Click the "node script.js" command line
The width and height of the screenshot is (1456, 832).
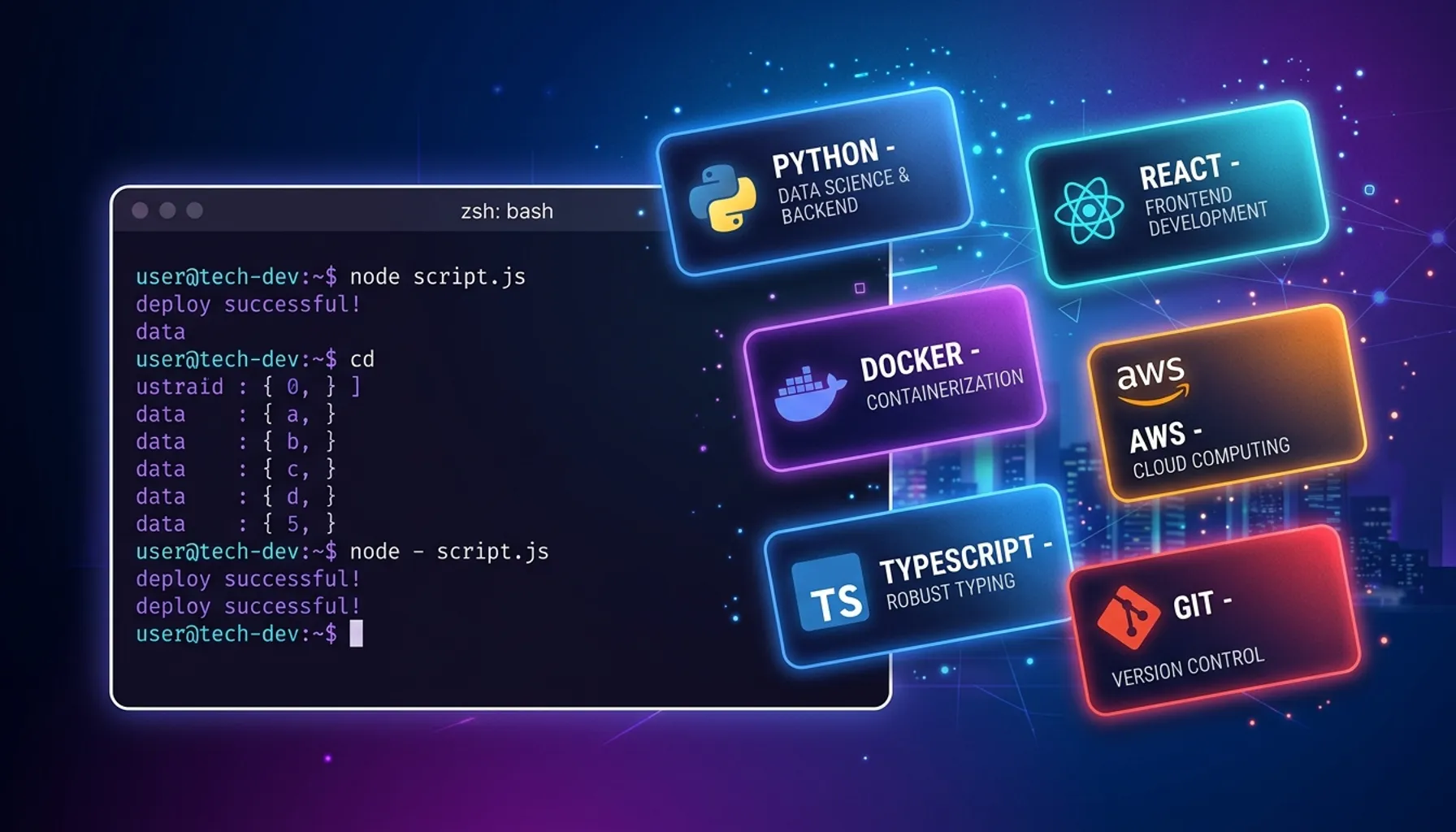[331, 276]
